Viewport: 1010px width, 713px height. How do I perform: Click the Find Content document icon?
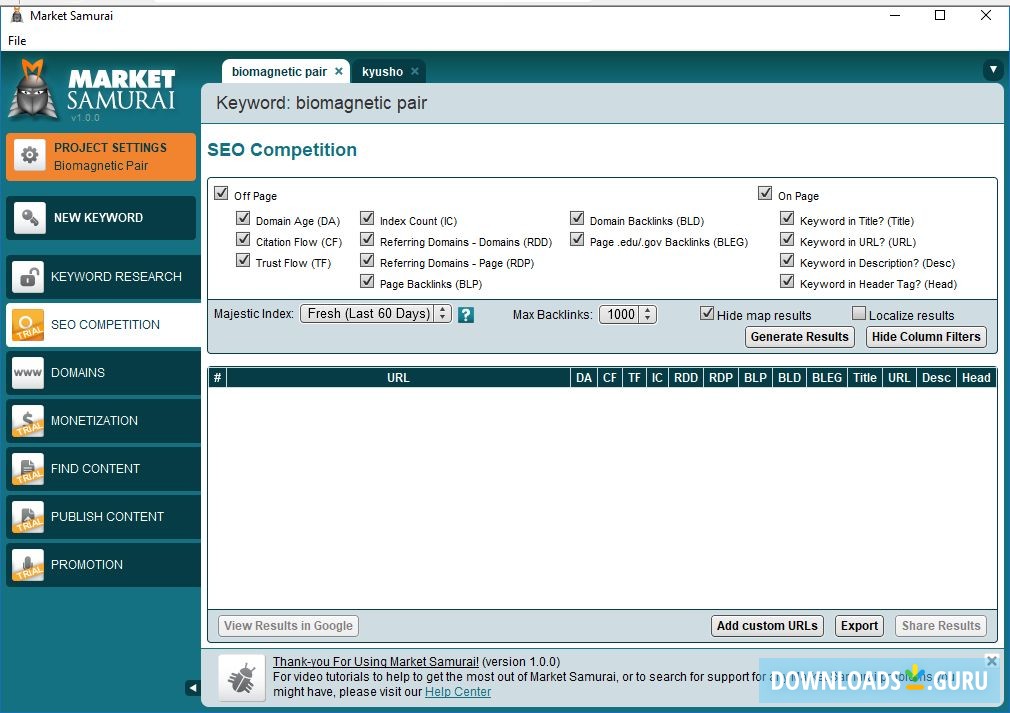point(28,469)
